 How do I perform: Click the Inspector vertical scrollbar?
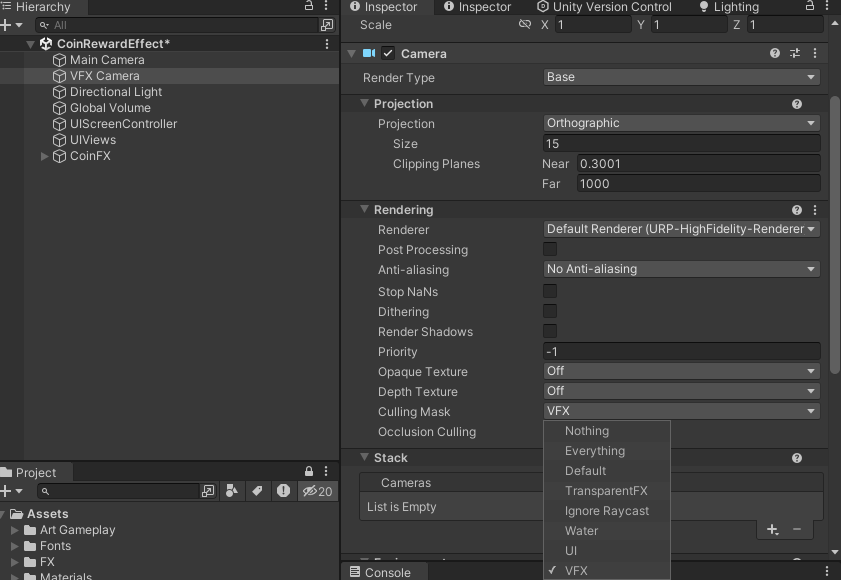(x=835, y=234)
